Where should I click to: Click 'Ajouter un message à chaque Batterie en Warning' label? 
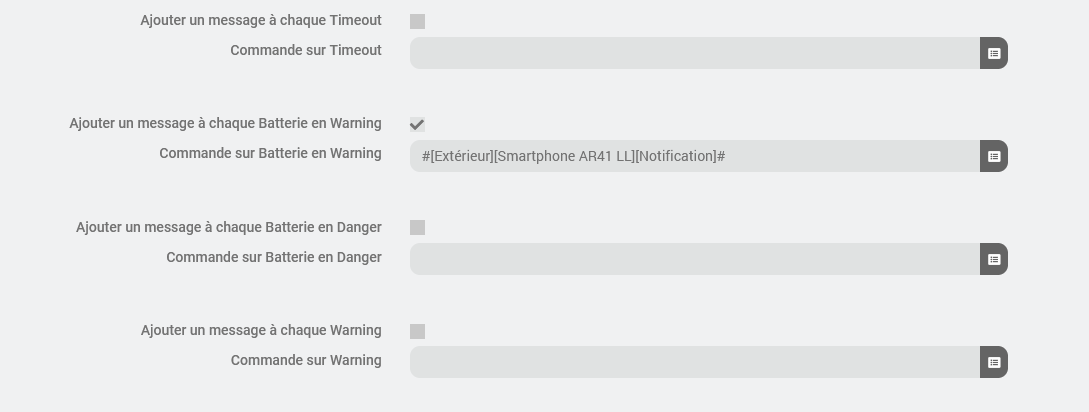tap(225, 123)
